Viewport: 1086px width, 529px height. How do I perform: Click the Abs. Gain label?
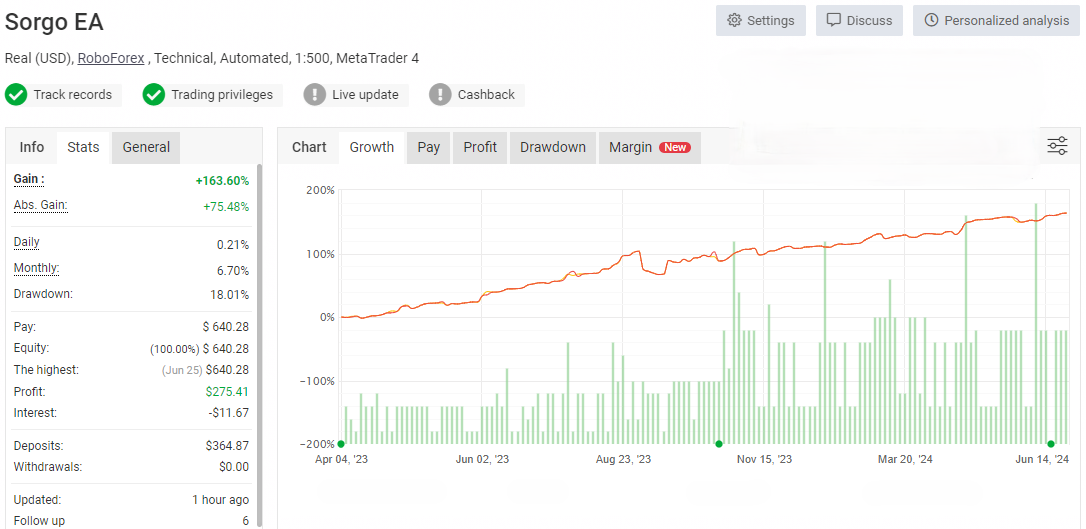(40, 205)
